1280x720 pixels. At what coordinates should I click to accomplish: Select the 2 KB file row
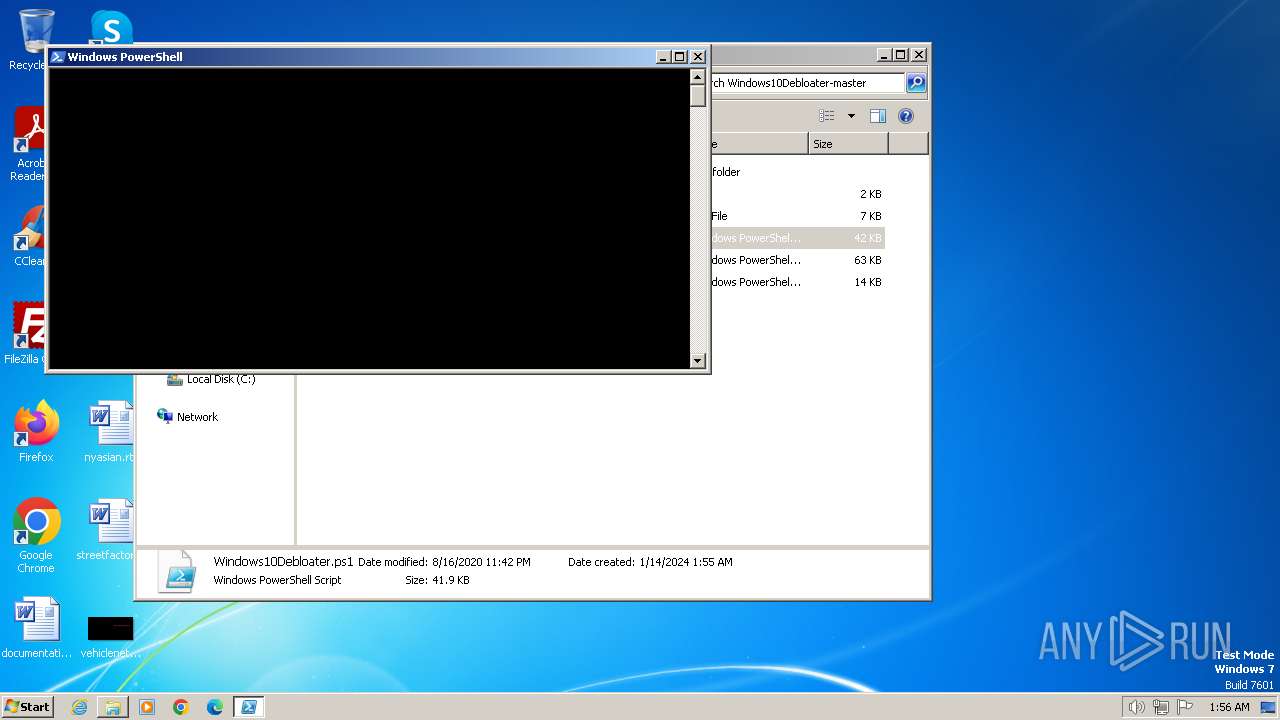797,194
